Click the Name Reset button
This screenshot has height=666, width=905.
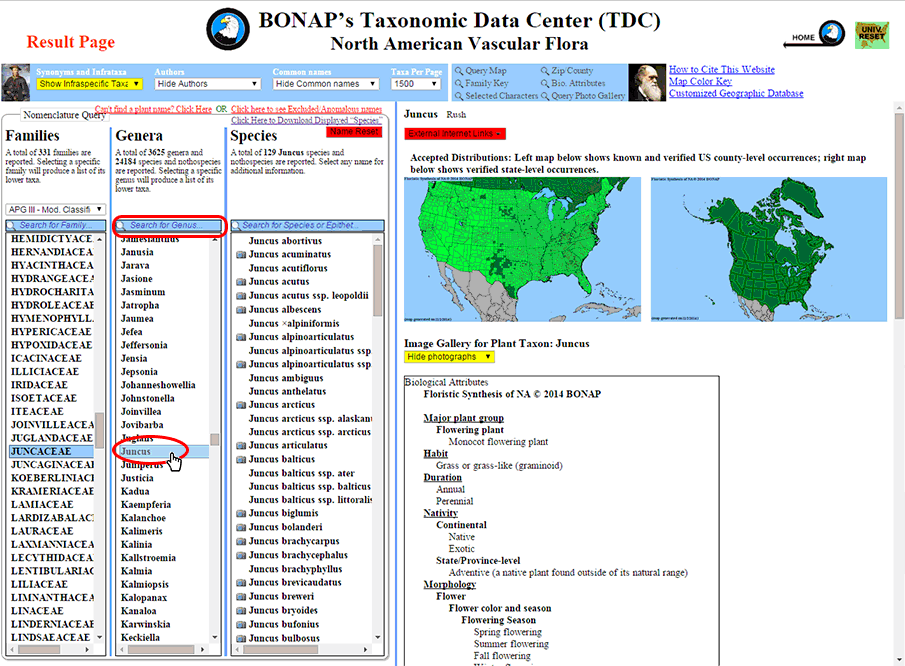[354, 132]
